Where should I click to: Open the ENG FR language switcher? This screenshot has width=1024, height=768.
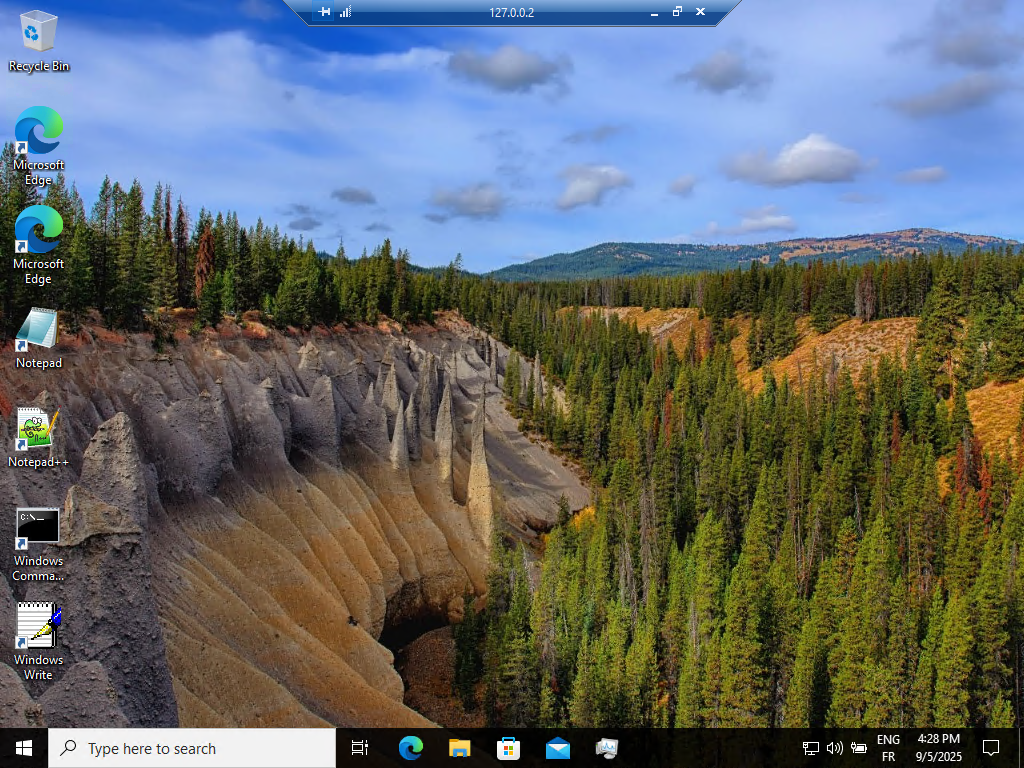887,747
